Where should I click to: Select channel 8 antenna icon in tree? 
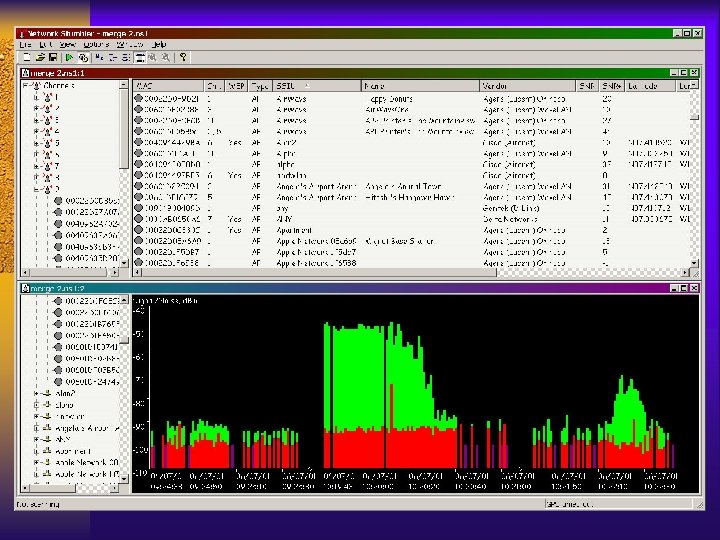[x=47, y=177]
